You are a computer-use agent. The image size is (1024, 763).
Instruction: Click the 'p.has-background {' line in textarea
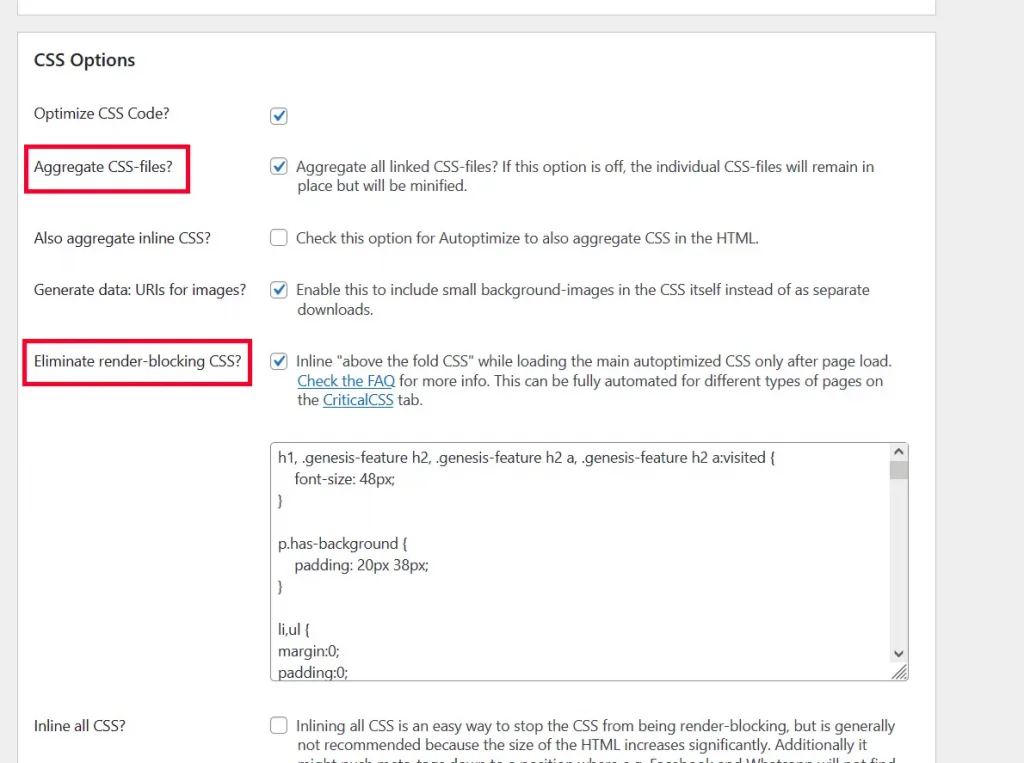[x=338, y=544]
